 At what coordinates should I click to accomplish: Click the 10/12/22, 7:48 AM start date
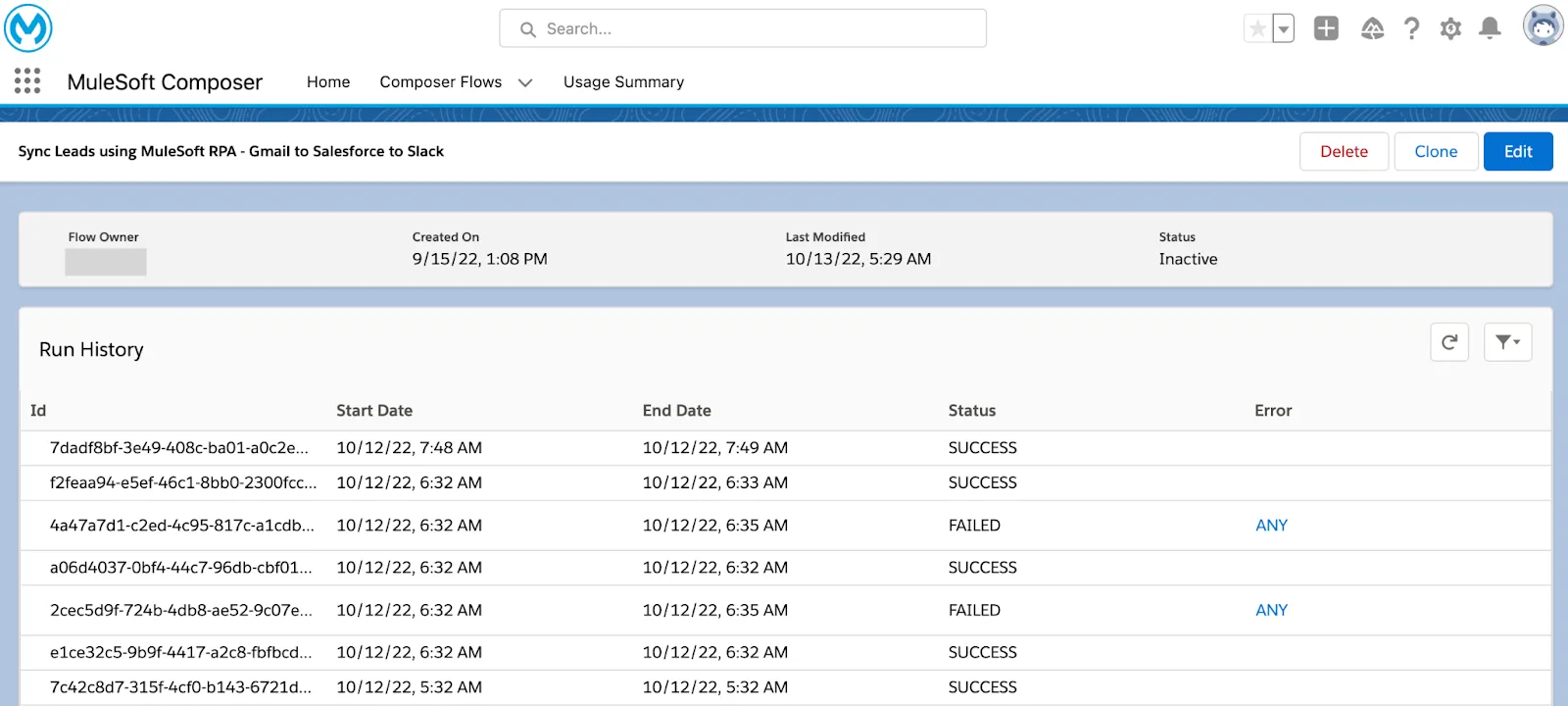pyautogui.click(x=409, y=448)
